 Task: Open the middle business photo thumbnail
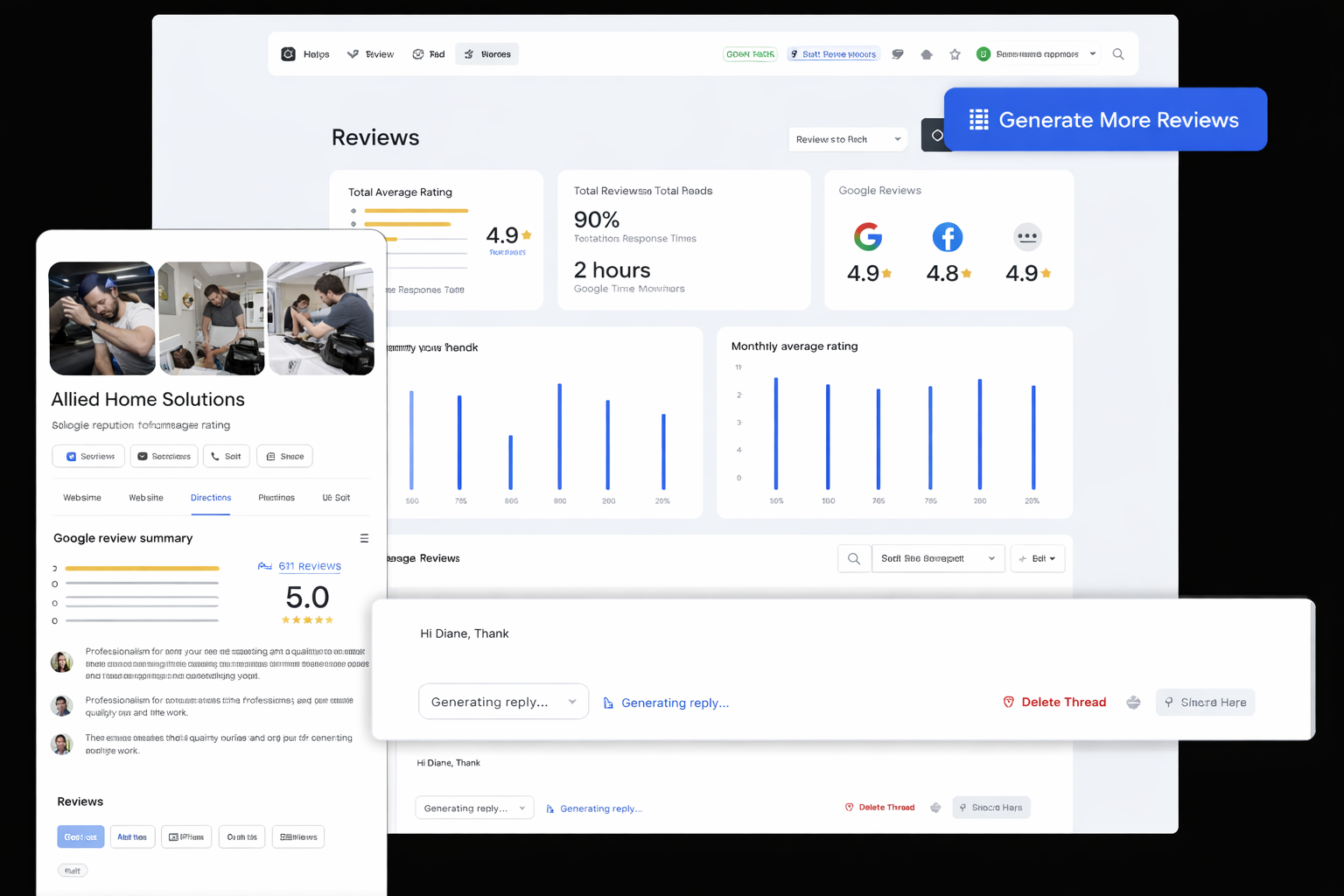[212, 318]
